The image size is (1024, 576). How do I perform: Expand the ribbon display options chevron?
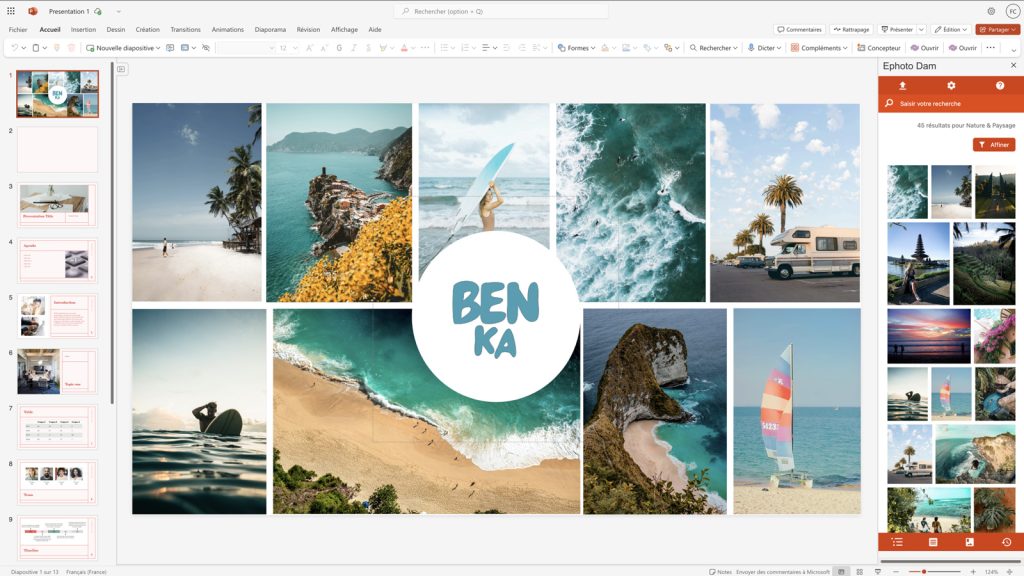point(1014,49)
